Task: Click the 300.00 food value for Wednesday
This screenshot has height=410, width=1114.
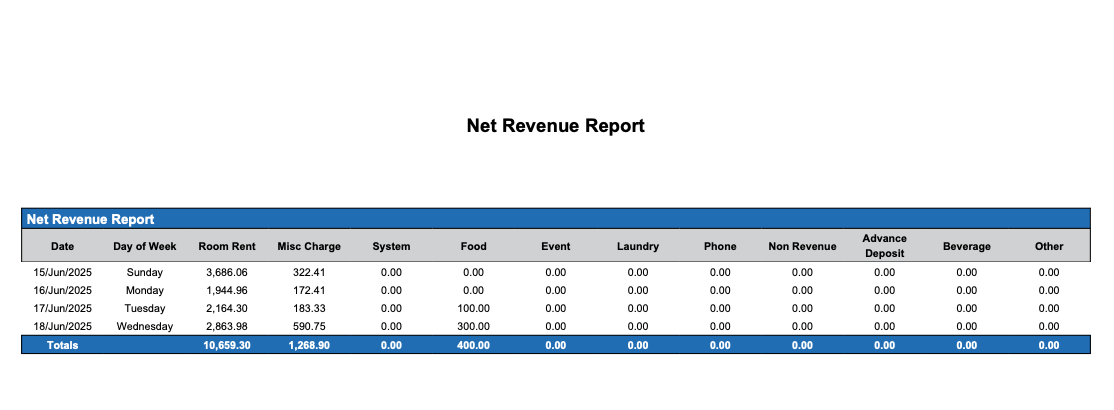Action: [474, 326]
